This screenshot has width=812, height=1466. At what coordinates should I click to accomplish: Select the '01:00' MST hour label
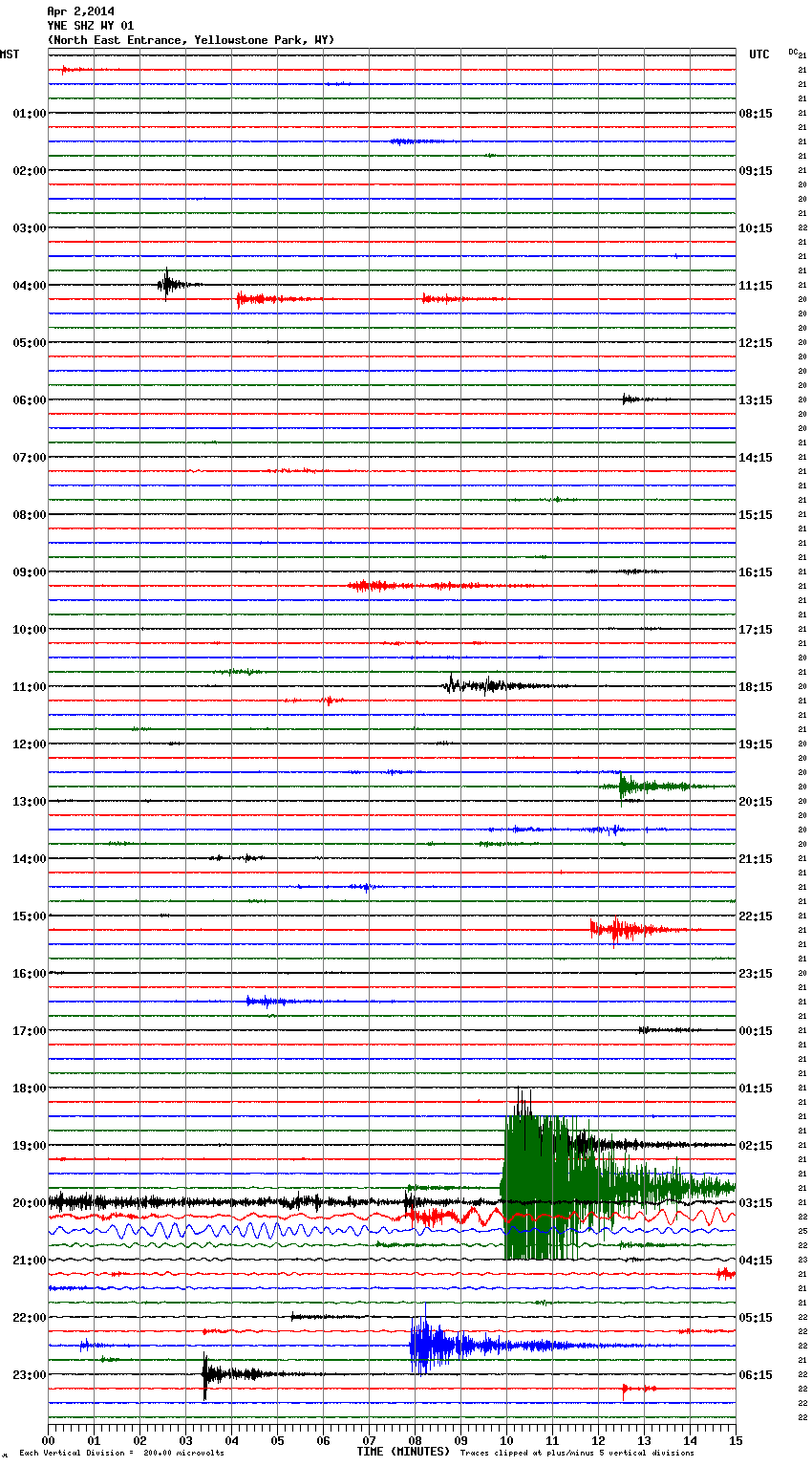click(30, 114)
